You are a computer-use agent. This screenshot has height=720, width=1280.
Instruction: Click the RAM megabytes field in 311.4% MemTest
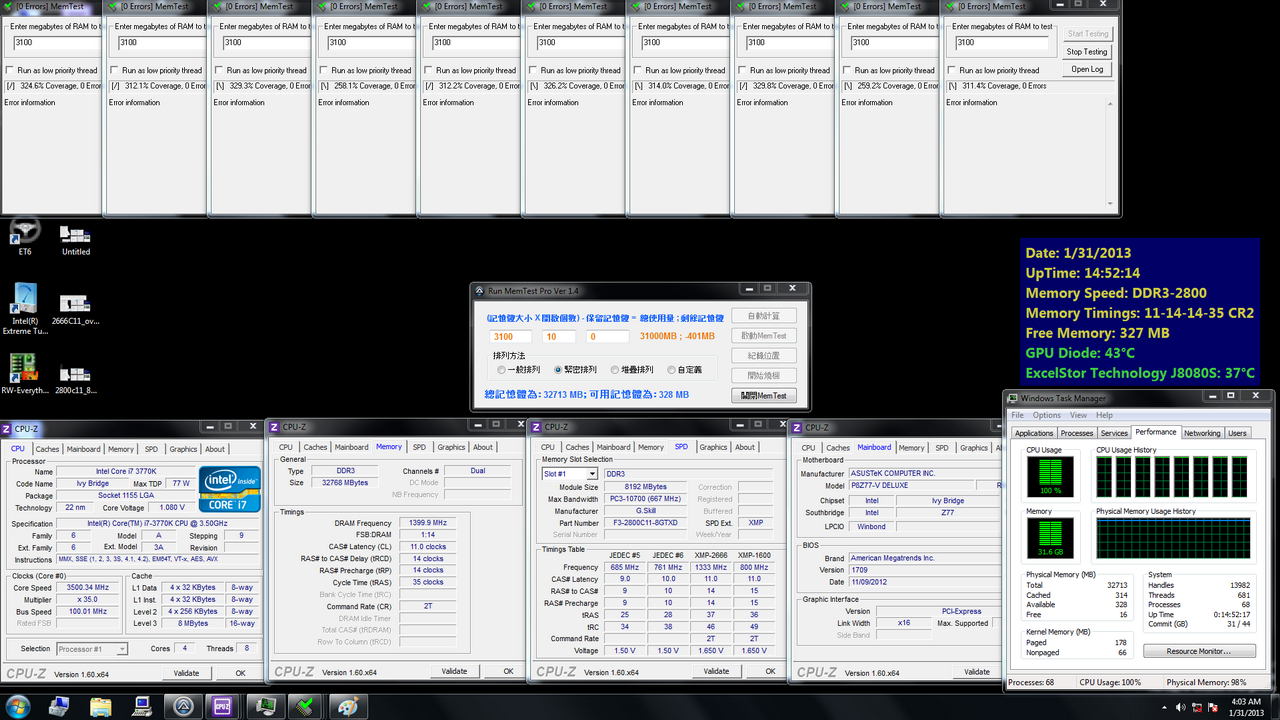1003,42
